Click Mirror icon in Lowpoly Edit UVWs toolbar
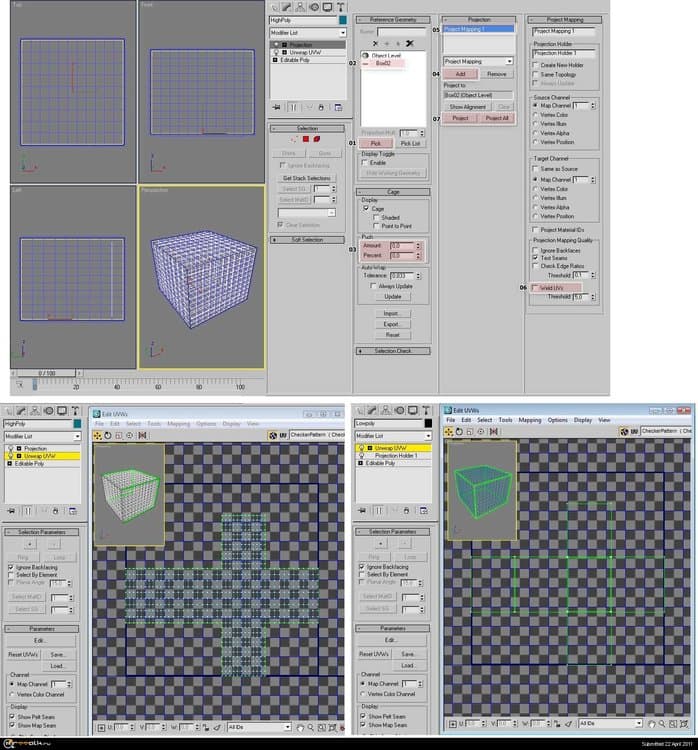Screen dimensions: 698x750 point(494,431)
